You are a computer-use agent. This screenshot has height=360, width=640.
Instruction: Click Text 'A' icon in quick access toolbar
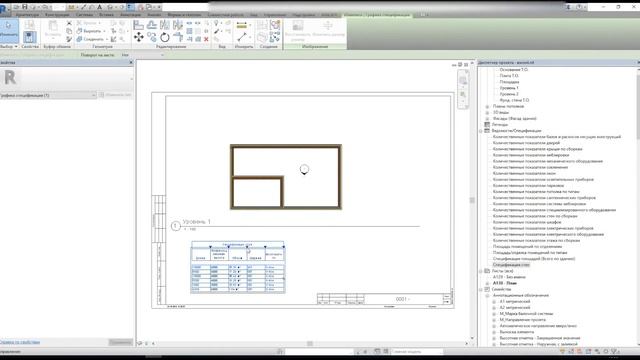pos(99,7)
